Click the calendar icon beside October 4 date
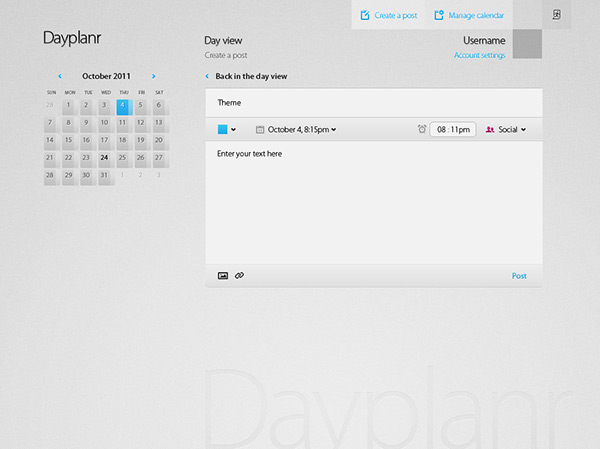600x449 pixels. click(x=260, y=129)
